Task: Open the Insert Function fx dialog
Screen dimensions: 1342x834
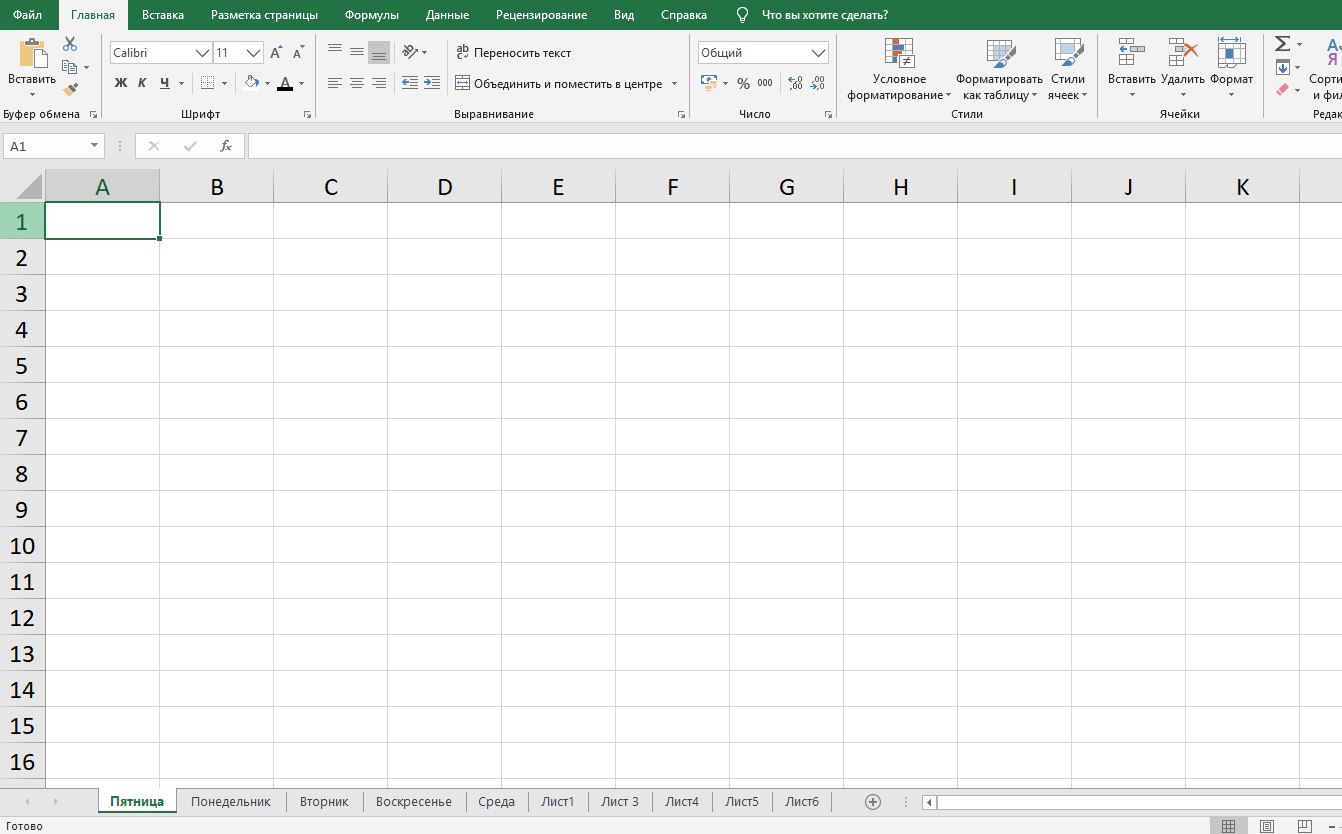Action: (x=226, y=146)
